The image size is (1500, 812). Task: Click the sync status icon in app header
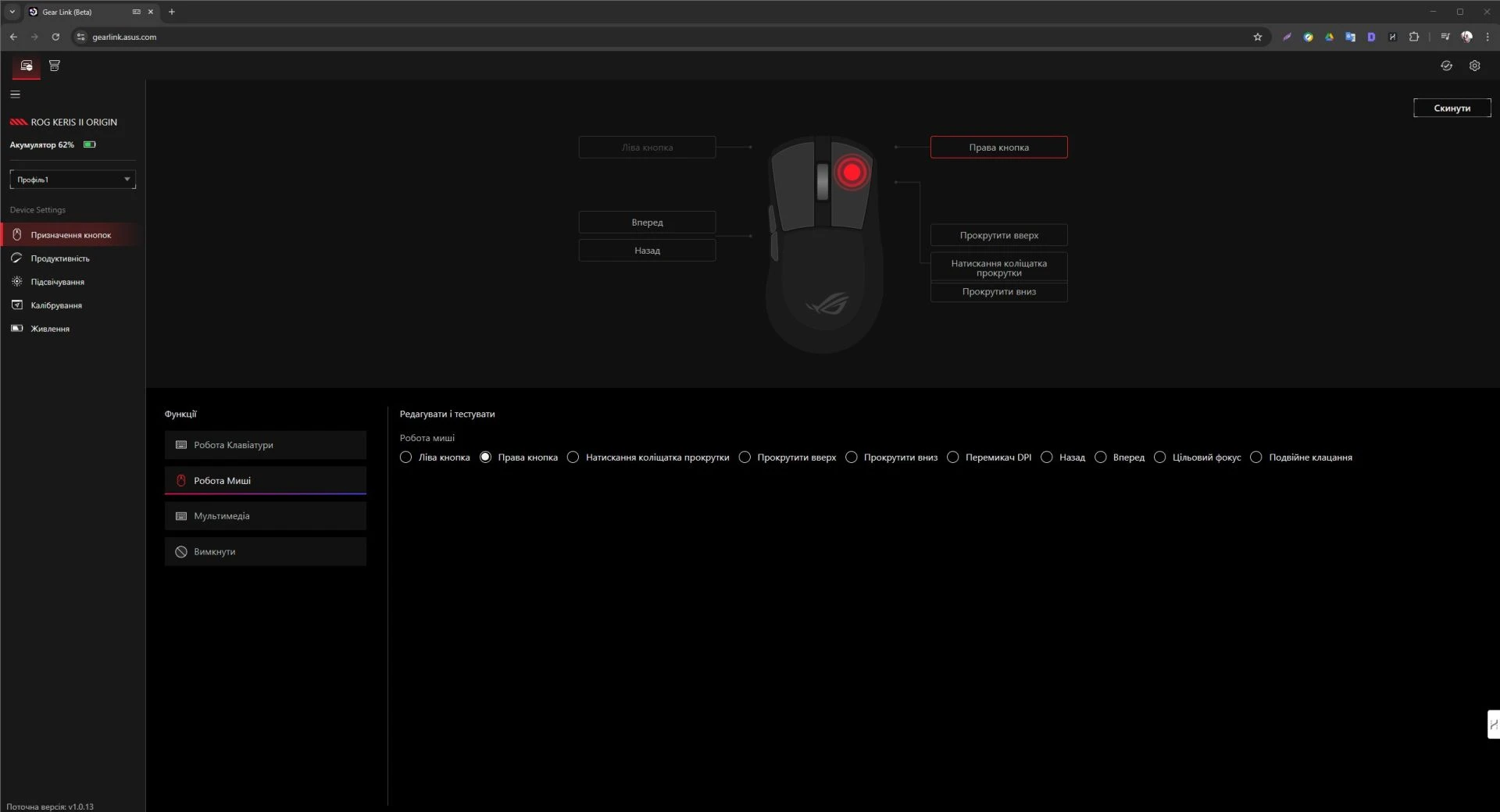click(x=1446, y=66)
